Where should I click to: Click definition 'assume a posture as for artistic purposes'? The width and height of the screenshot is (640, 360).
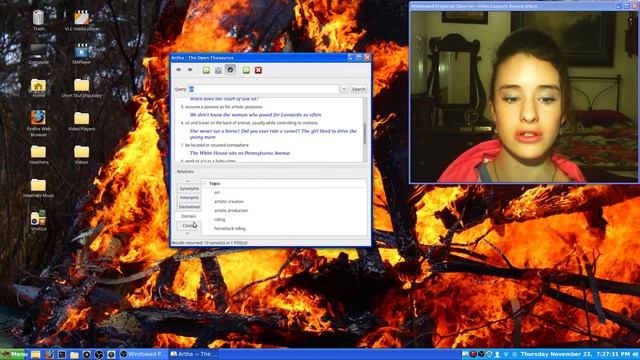(224, 107)
